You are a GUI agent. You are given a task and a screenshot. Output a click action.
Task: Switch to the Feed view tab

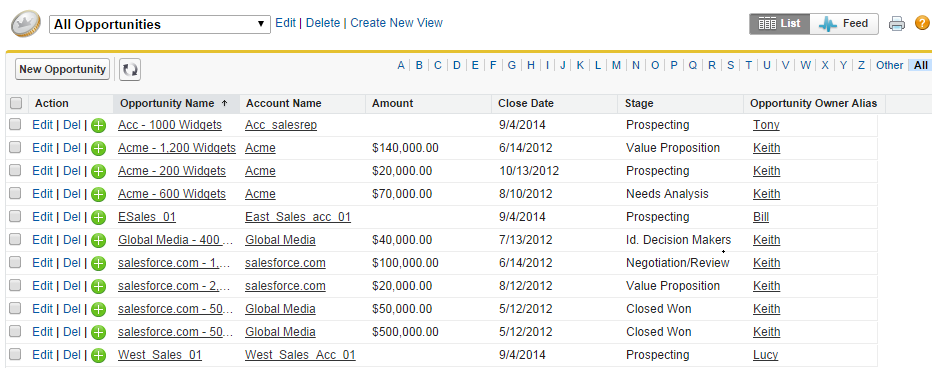coord(844,24)
